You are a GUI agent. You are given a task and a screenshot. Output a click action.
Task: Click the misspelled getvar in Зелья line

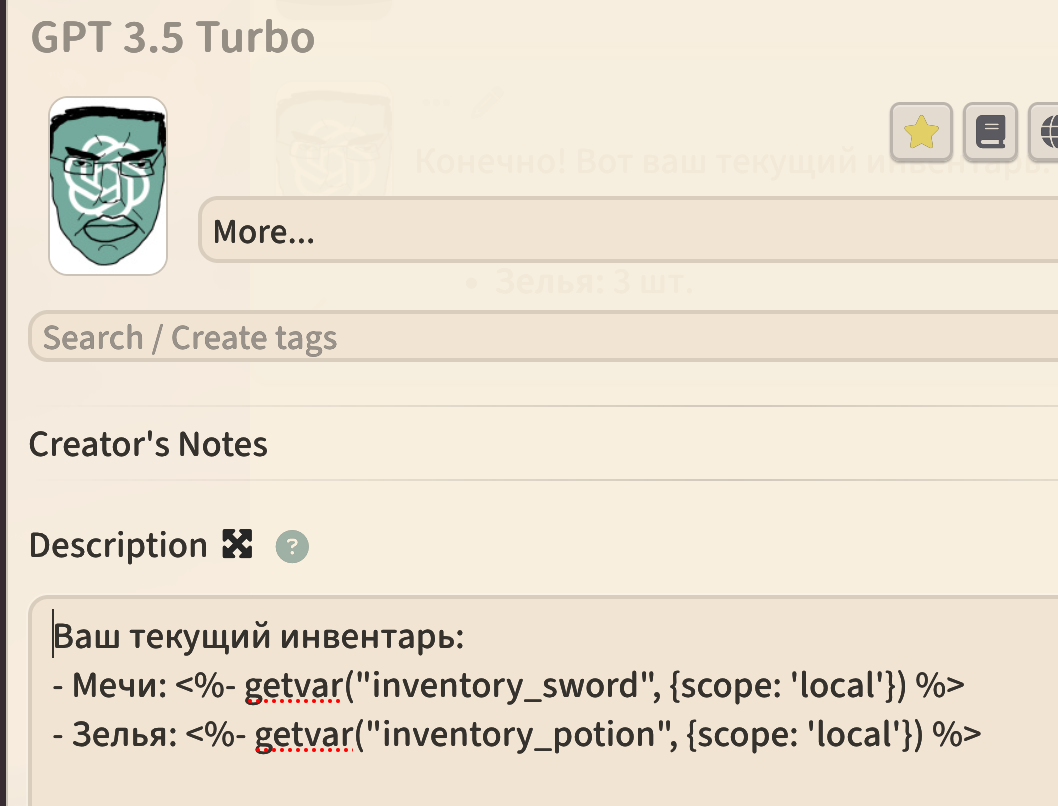[x=304, y=735]
